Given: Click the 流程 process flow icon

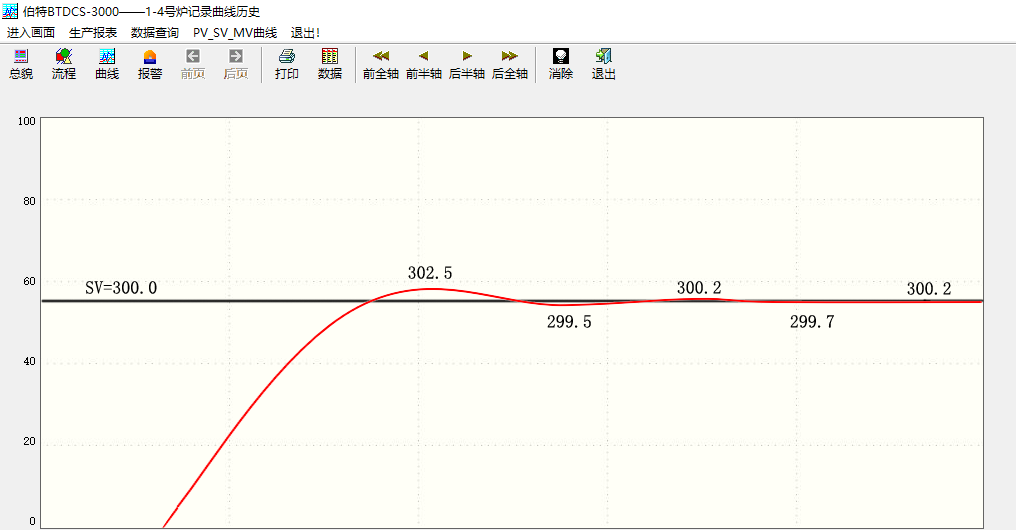Looking at the screenshot, I should (x=64, y=64).
